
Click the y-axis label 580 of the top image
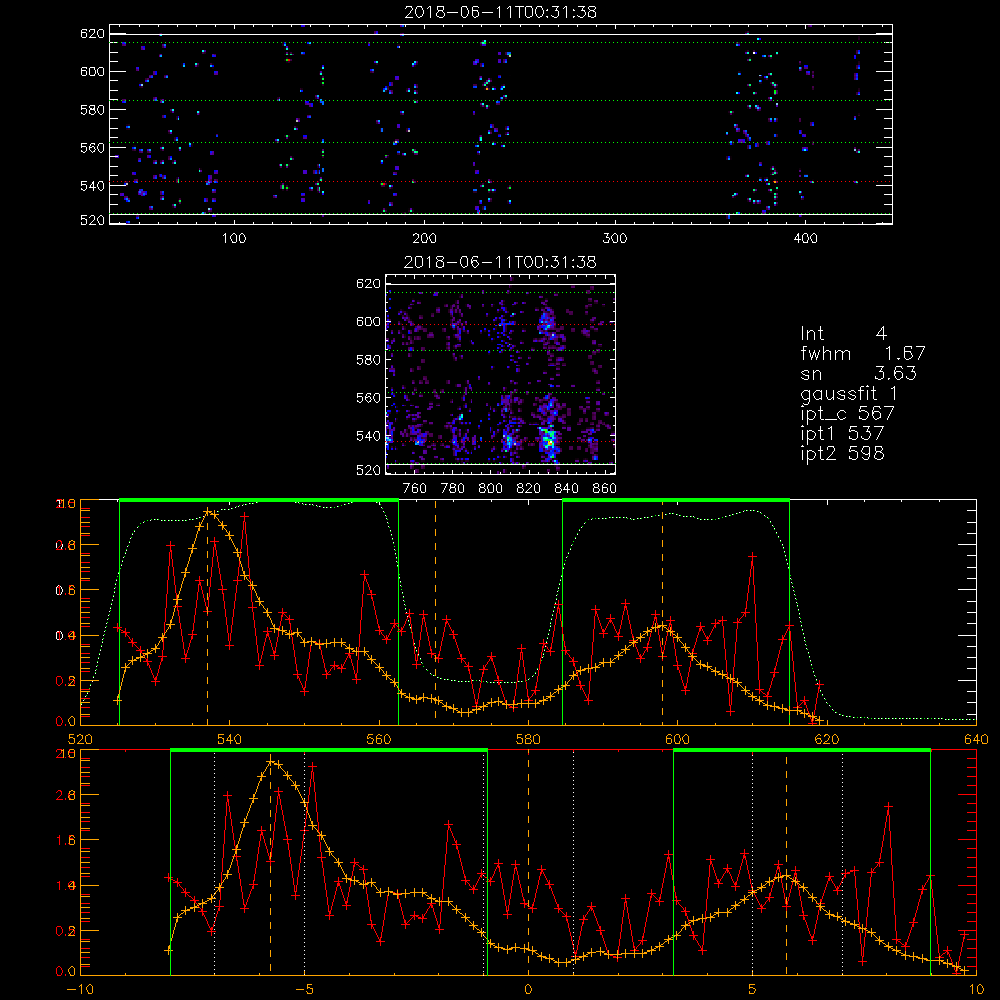click(92, 109)
